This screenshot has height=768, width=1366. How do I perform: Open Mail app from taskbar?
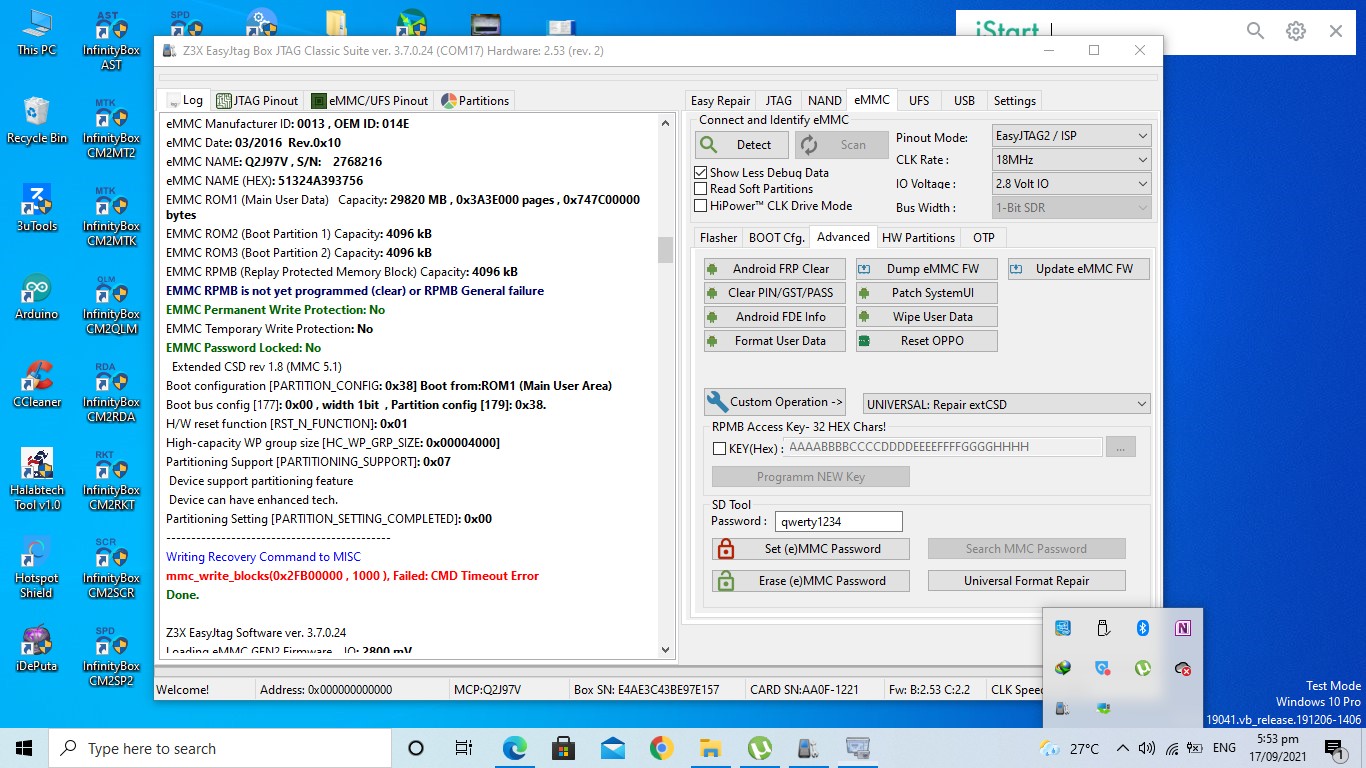point(612,748)
